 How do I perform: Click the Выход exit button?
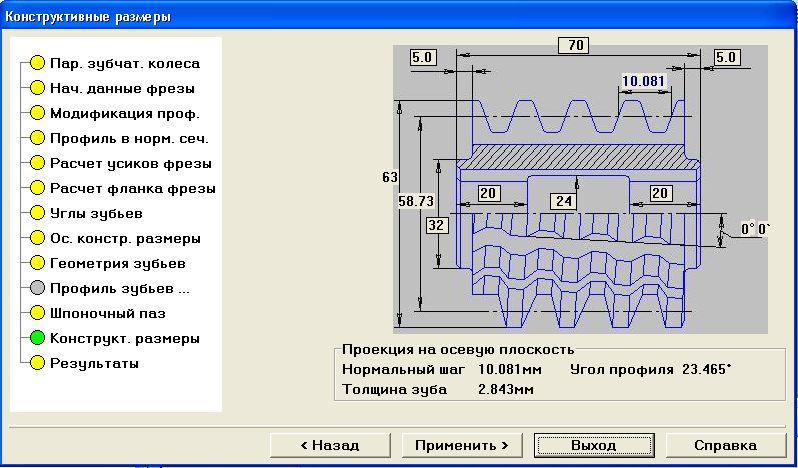[x=594, y=446]
